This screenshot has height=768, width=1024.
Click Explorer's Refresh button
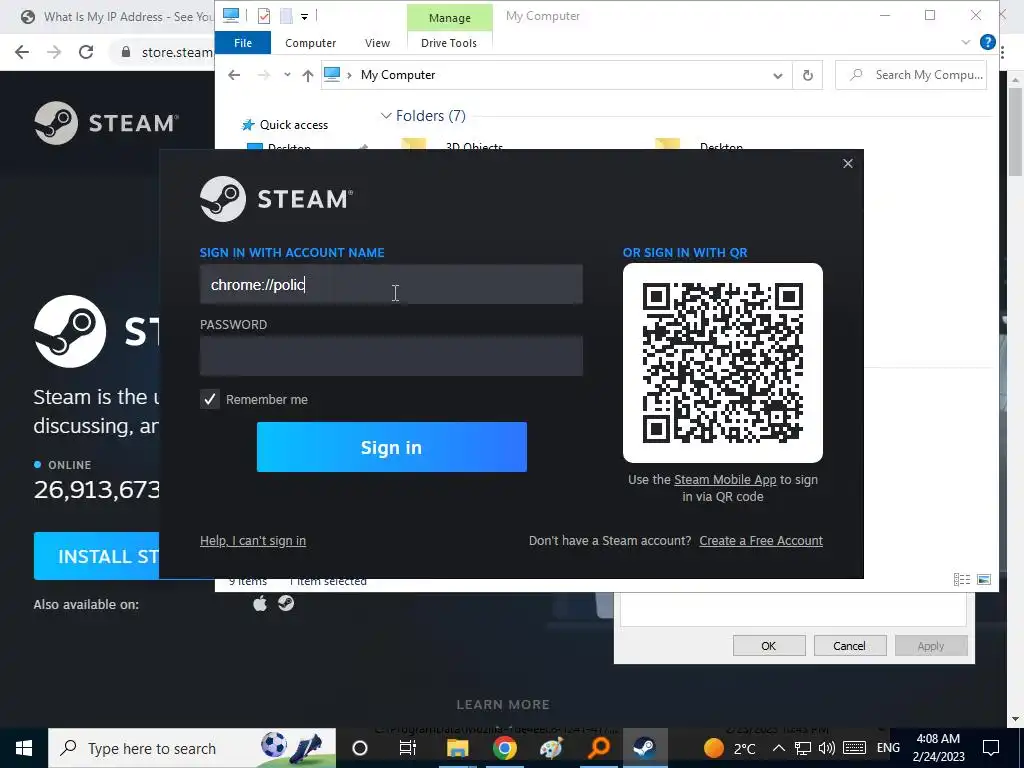[807, 75]
